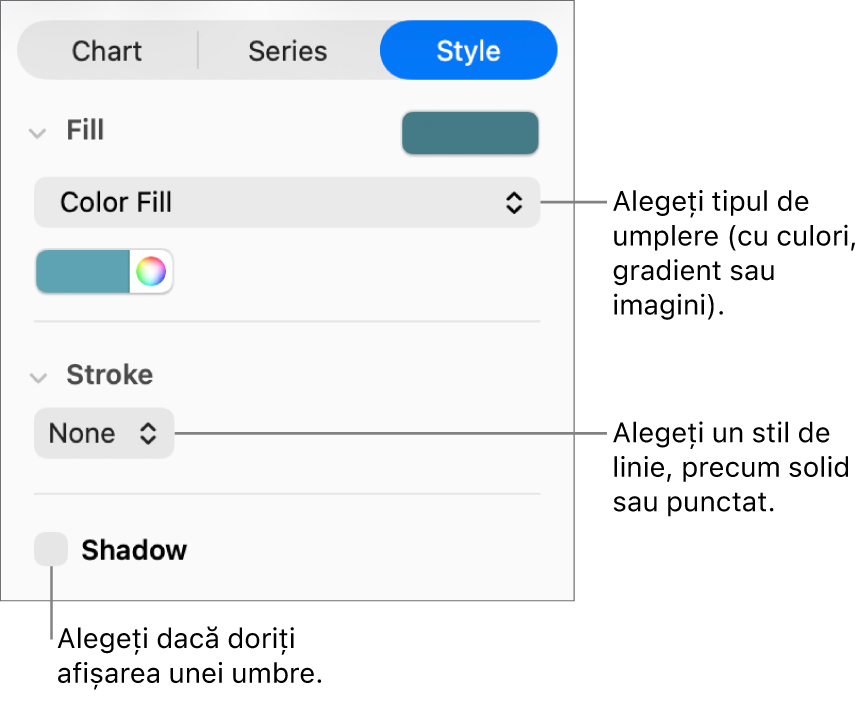Open the Color Fill type dropdown

tap(286, 203)
